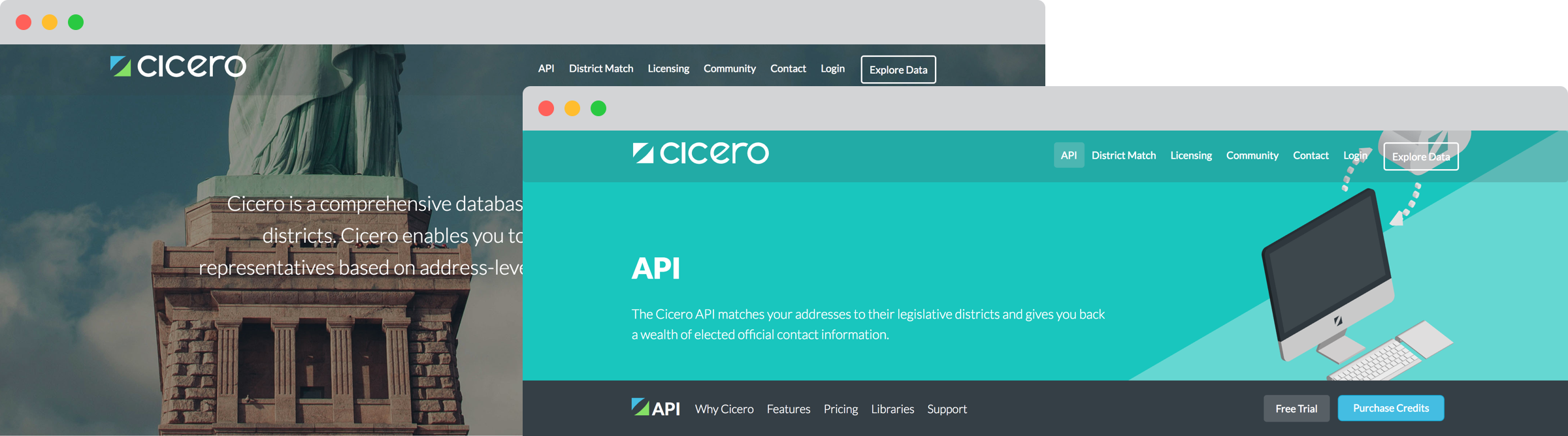Close the front window with red button
This screenshot has height=436, width=1568.
[x=546, y=108]
